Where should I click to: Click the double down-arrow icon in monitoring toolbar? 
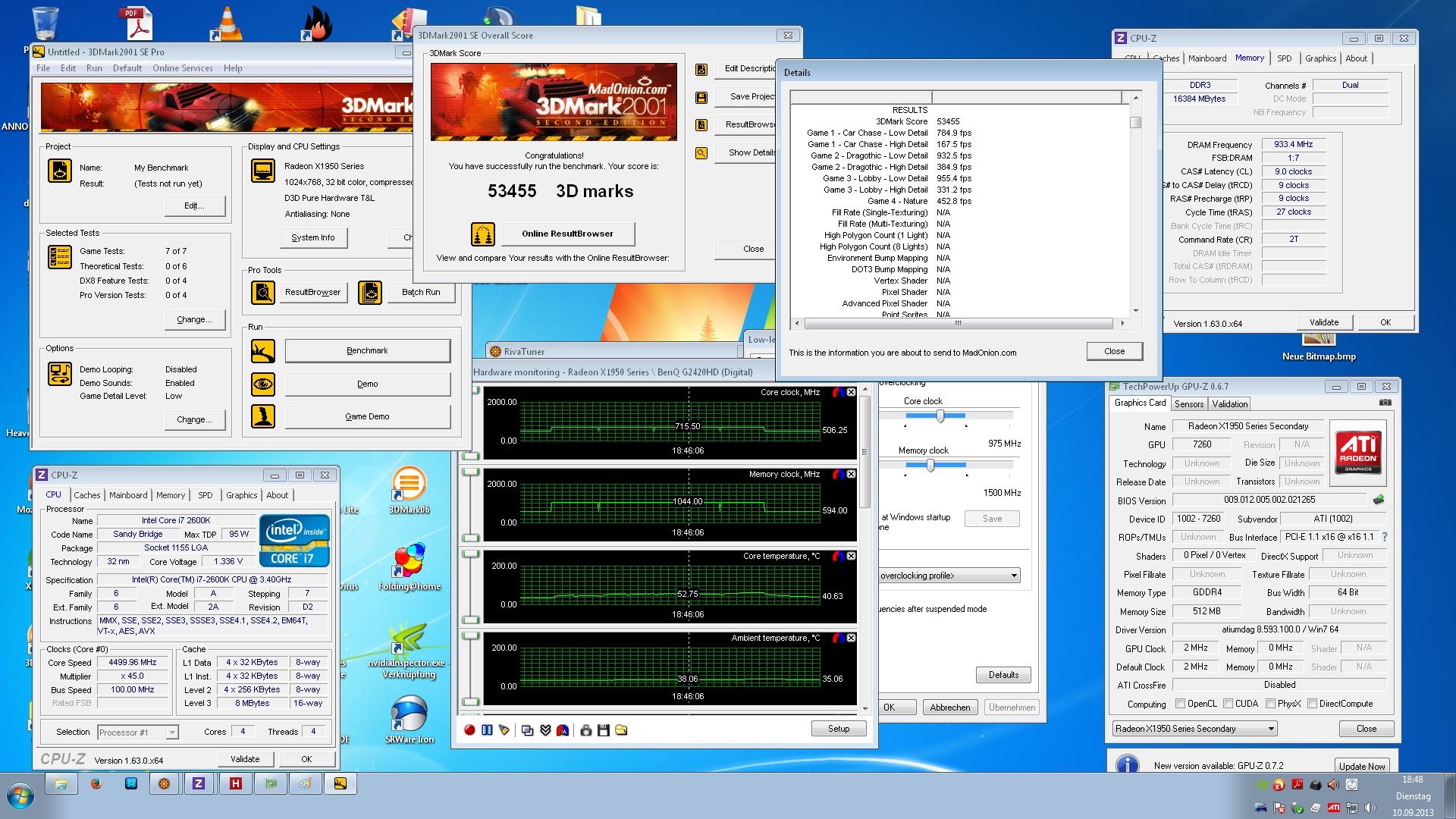pos(545,730)
